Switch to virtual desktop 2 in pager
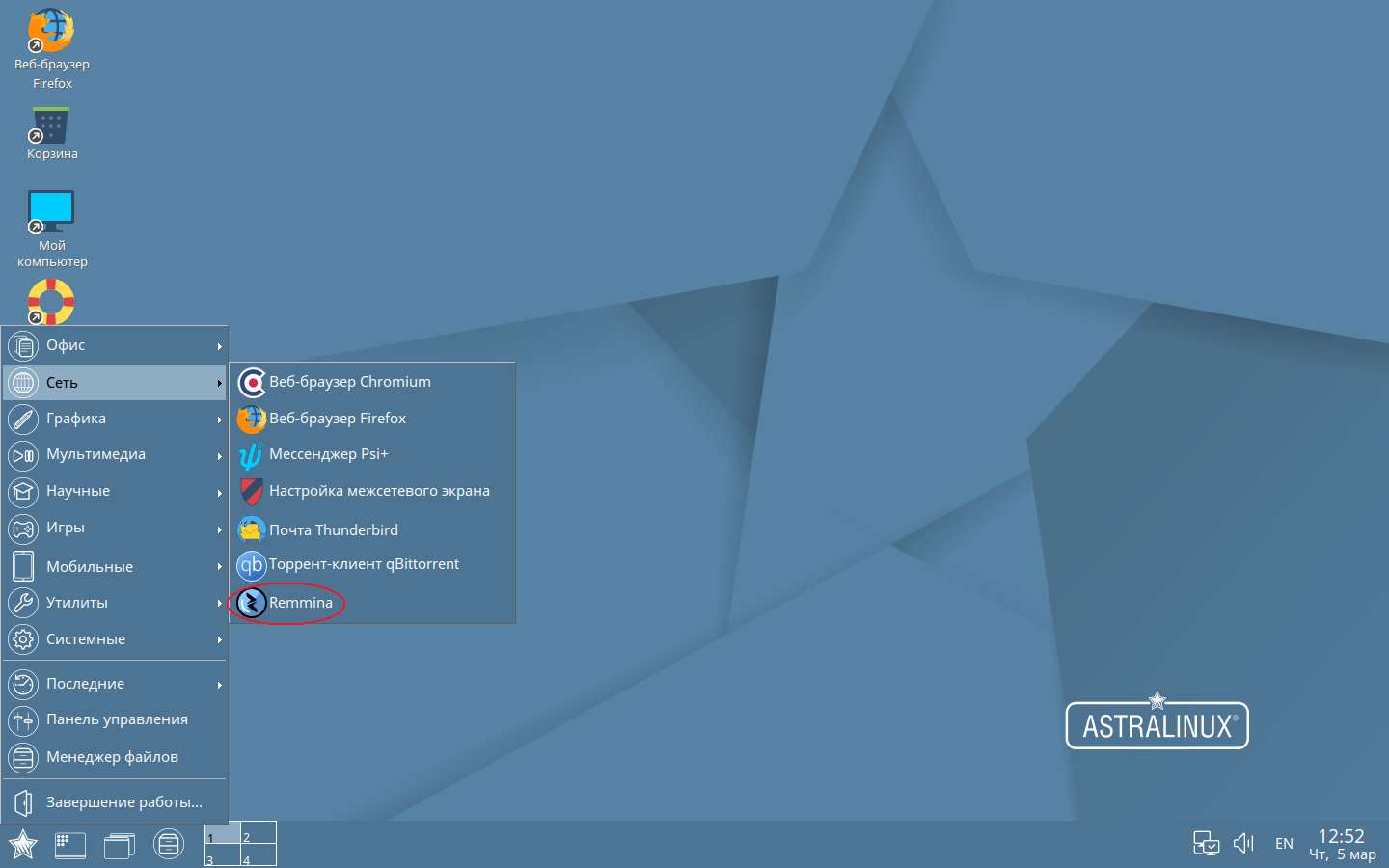Image resolution: width=1389 pixels, height=868 pixels. tap(259, 833)
